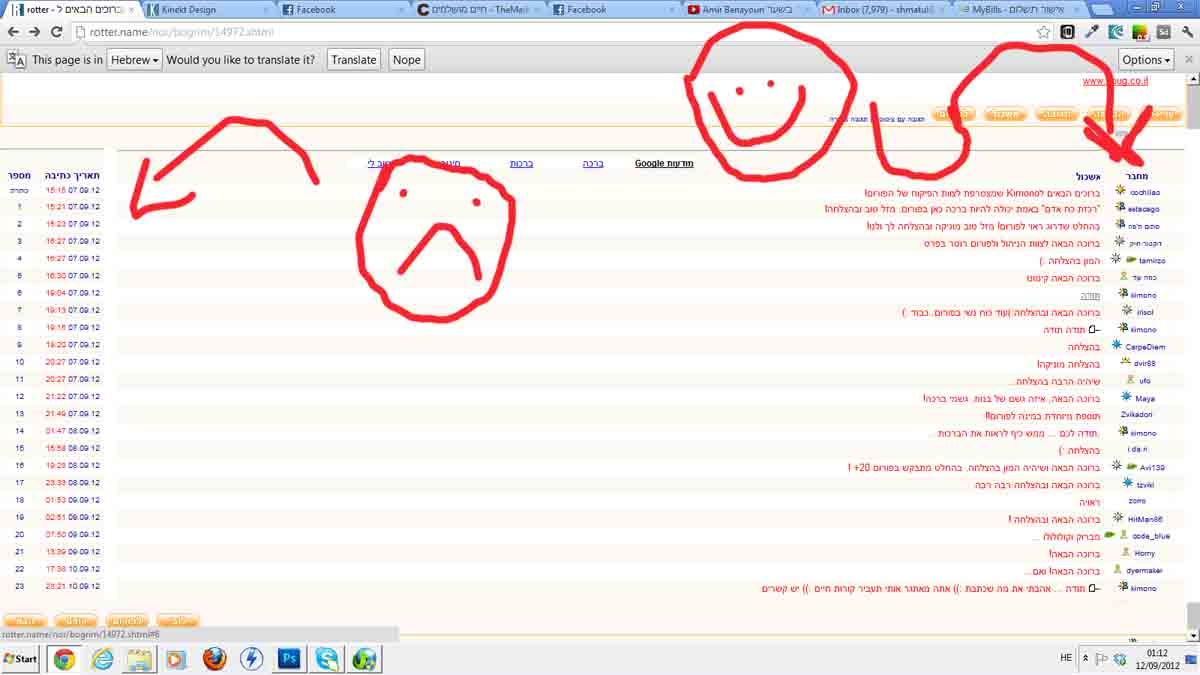Open Firefox from the taskbar
Screen dimensions: 1200x675
[213, 659]
